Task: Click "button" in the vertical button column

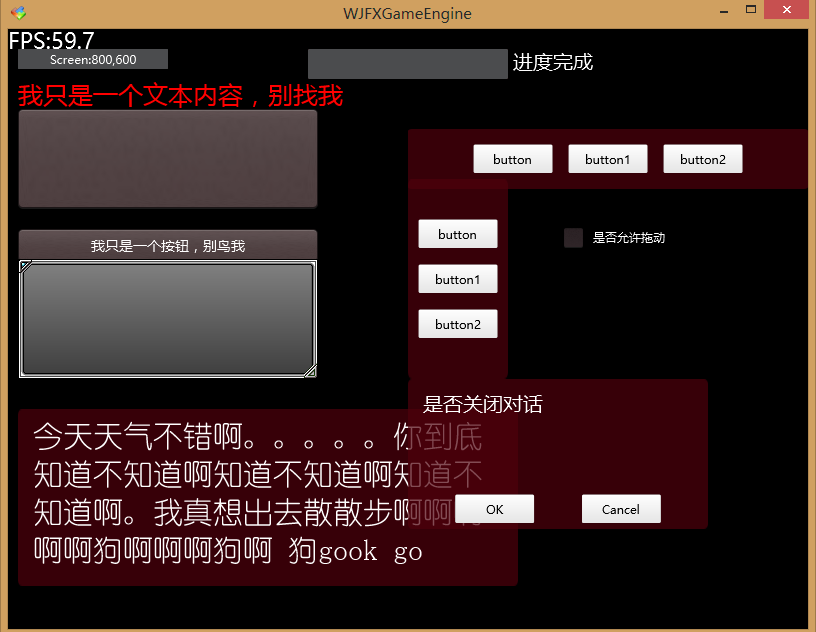Action: pyautogui.click(x=457, y=234)
